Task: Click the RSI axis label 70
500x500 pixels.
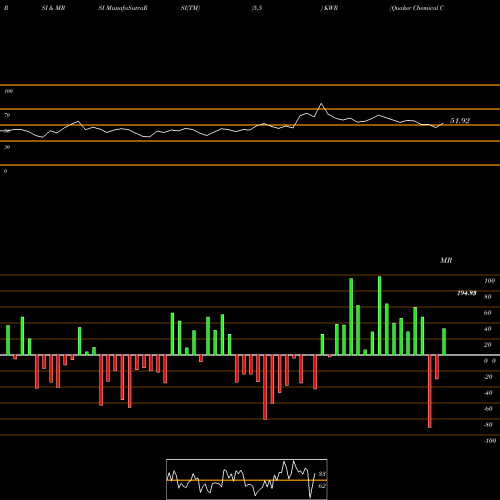Action: pyautogui.click(x=7, y=115)
